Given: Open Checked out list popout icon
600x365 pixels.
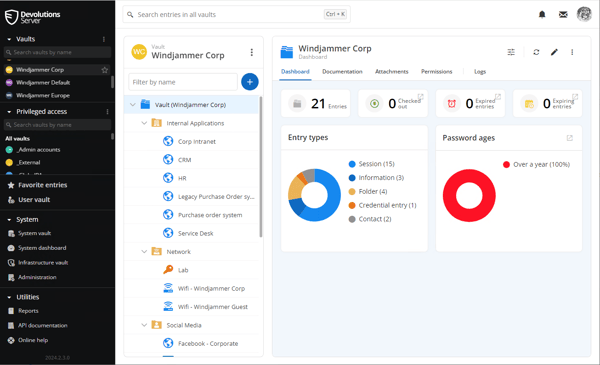Looking at the screenshot, I should point(421,96).
